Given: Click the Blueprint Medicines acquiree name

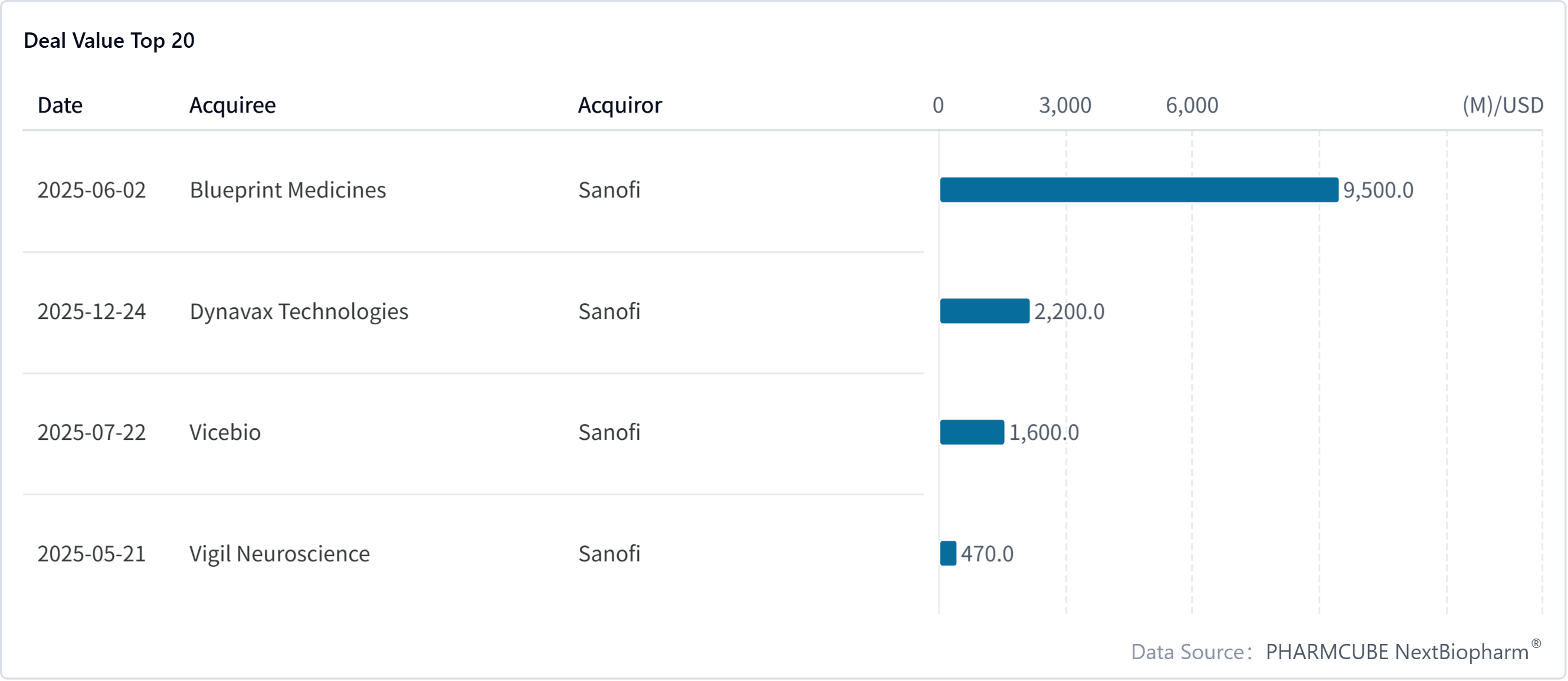Looking at the screenshot, I should coord(287,190).
